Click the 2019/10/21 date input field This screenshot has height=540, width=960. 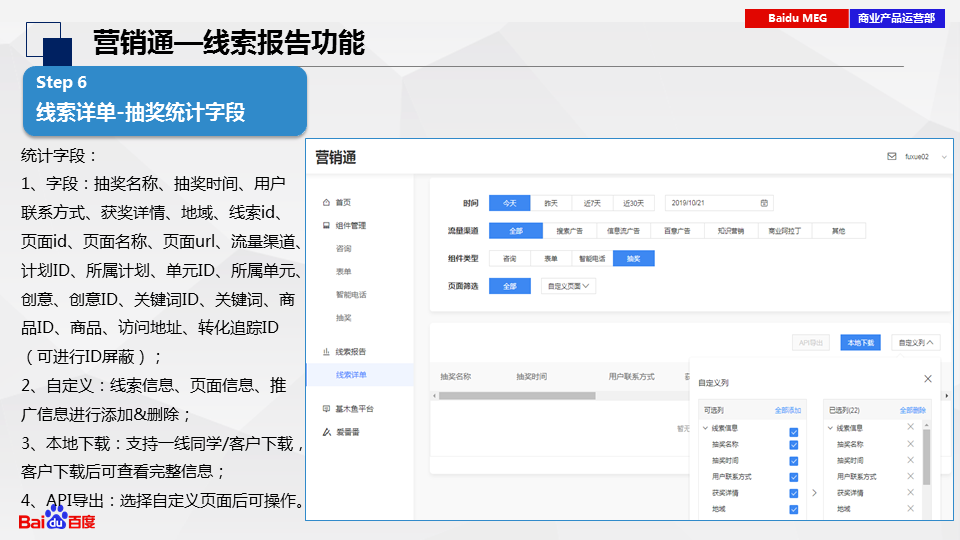pos(719,203)
